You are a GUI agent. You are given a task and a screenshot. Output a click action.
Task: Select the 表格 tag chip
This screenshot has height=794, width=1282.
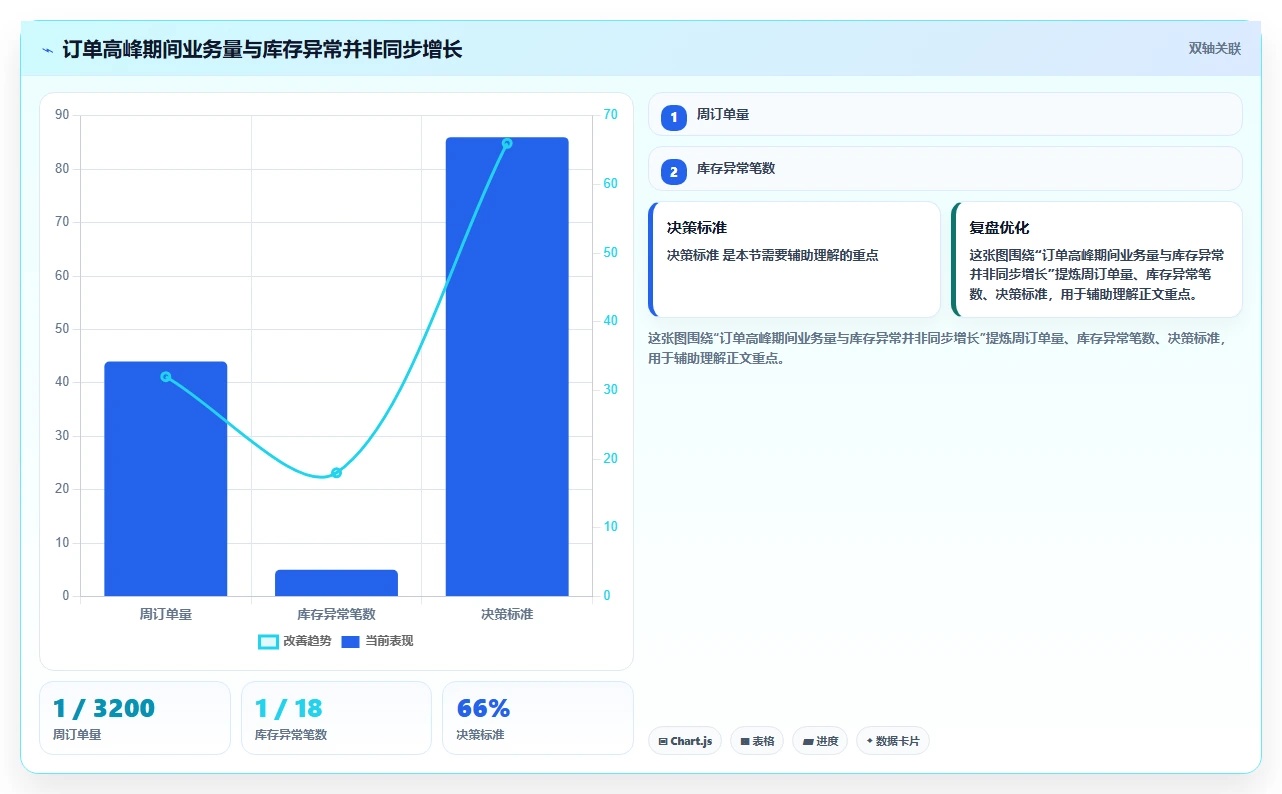757,741
